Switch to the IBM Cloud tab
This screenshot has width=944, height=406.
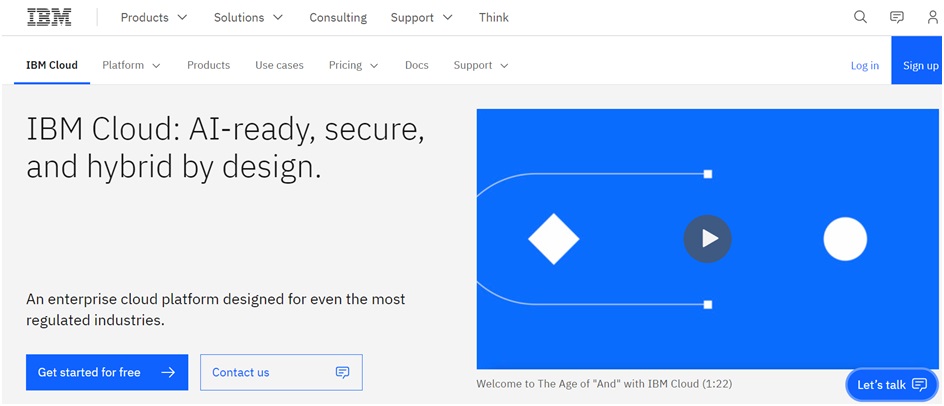pos(52,65)
